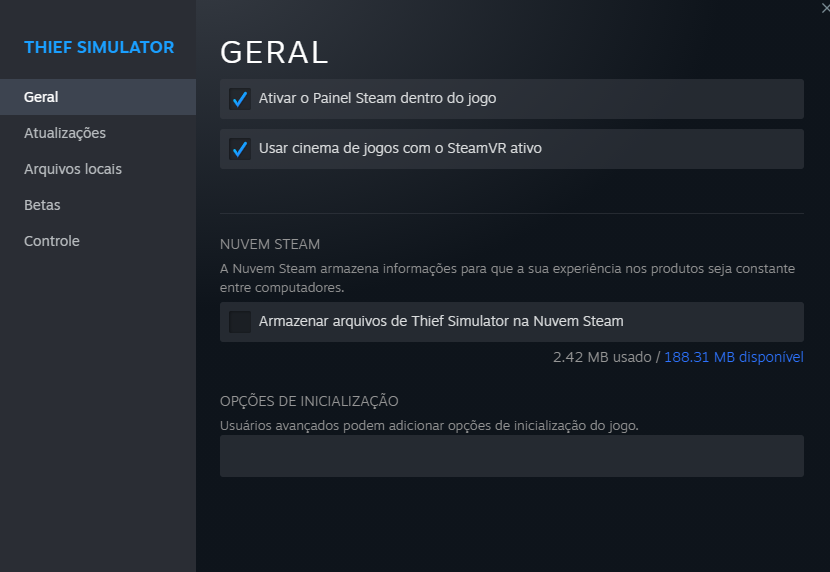Viewport: 830px width, 572px height.
Task: Click the '188.31 MB disponível' link
Action: coord(733,357)
